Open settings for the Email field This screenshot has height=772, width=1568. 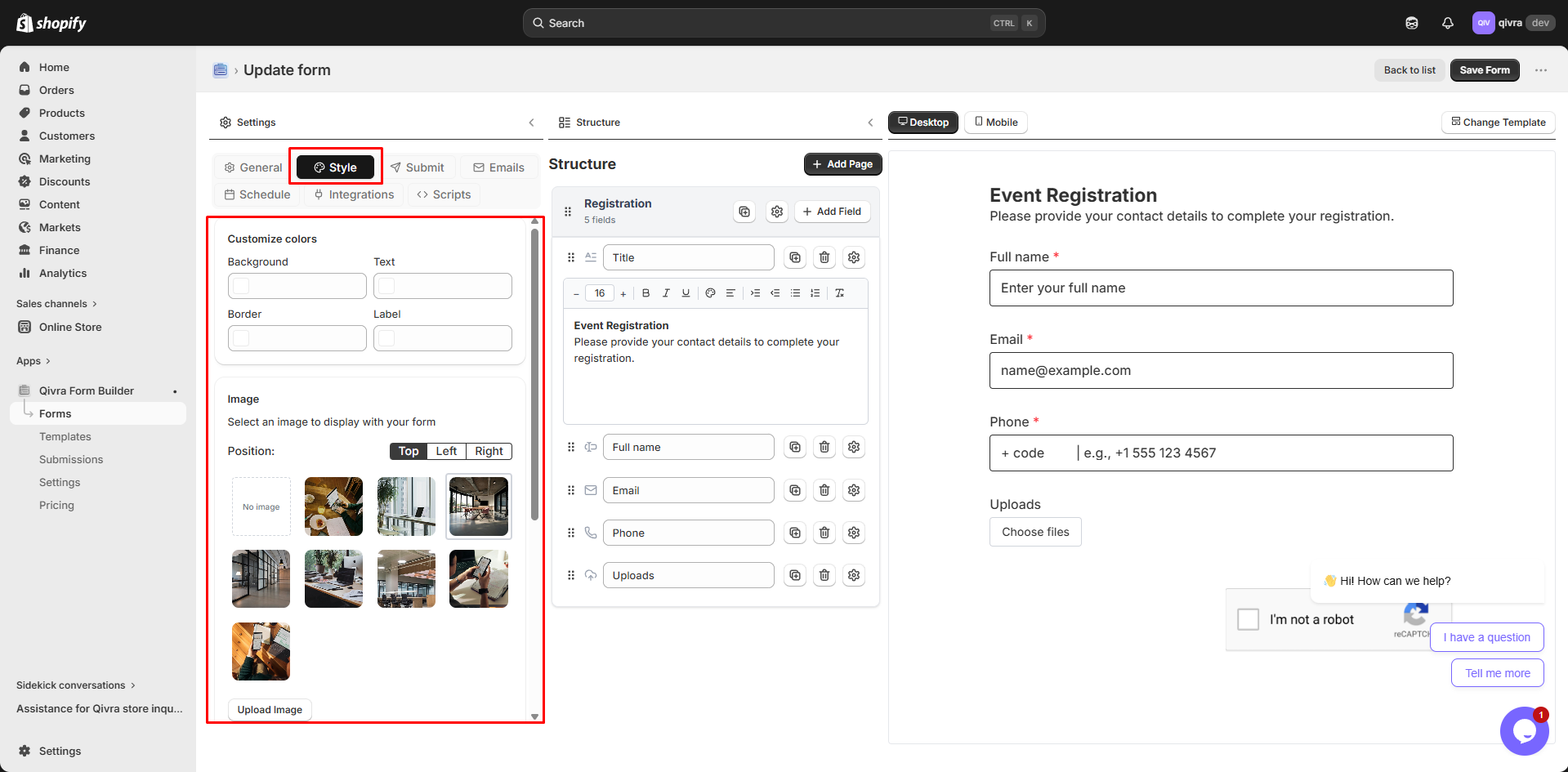[854, 490]
